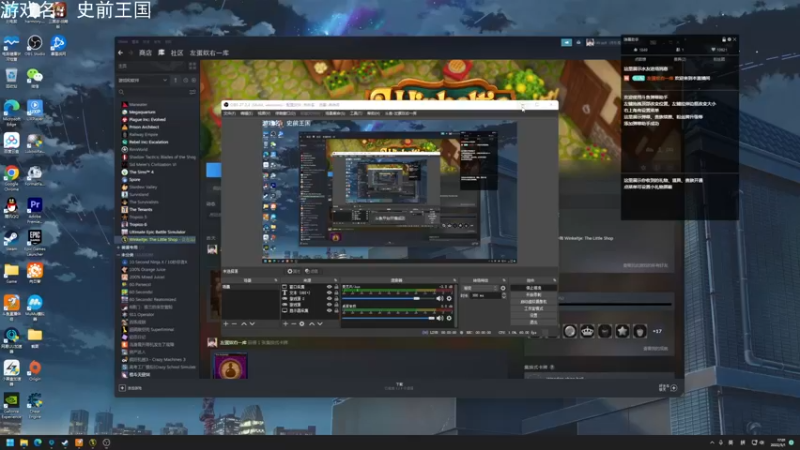Remove scene with minus icon in OBS Scenes panel
Viewport: 800px width, 450px height.
pos(234,323)
